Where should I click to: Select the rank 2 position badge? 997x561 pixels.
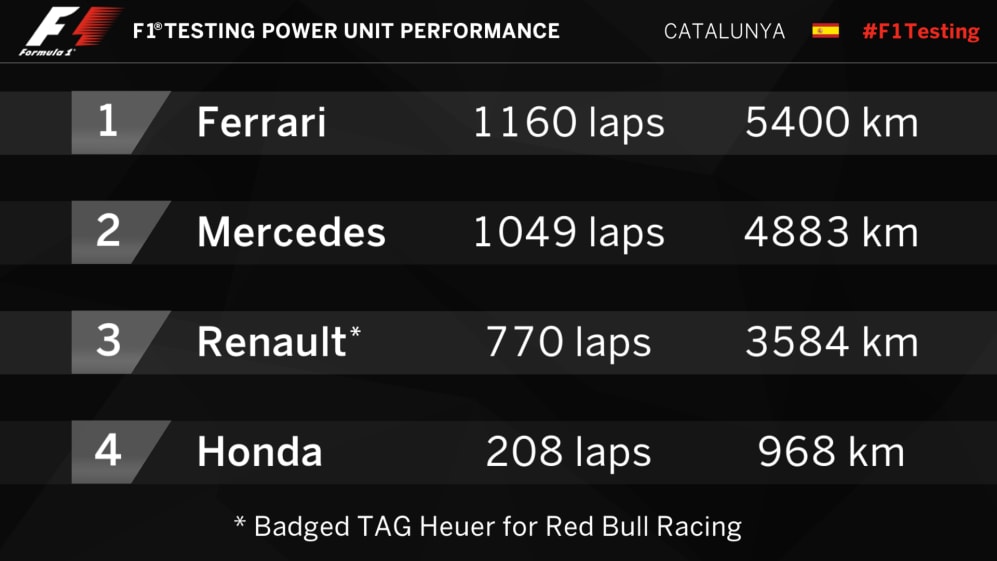pyautogui.click(x=108, y=232)
